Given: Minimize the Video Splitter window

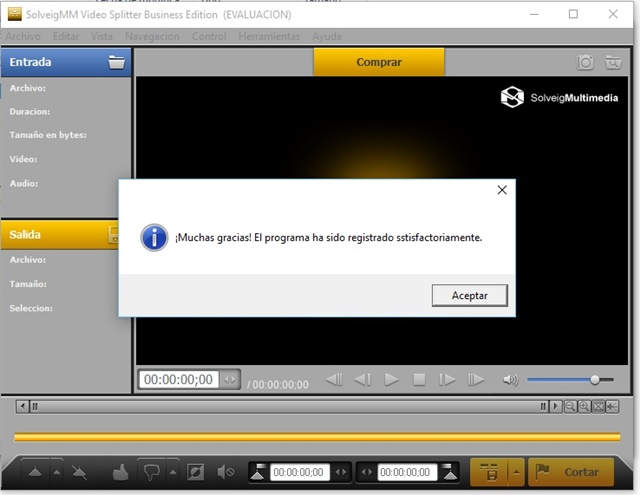Looking at the screenshot, I should (x=534, y=14).
